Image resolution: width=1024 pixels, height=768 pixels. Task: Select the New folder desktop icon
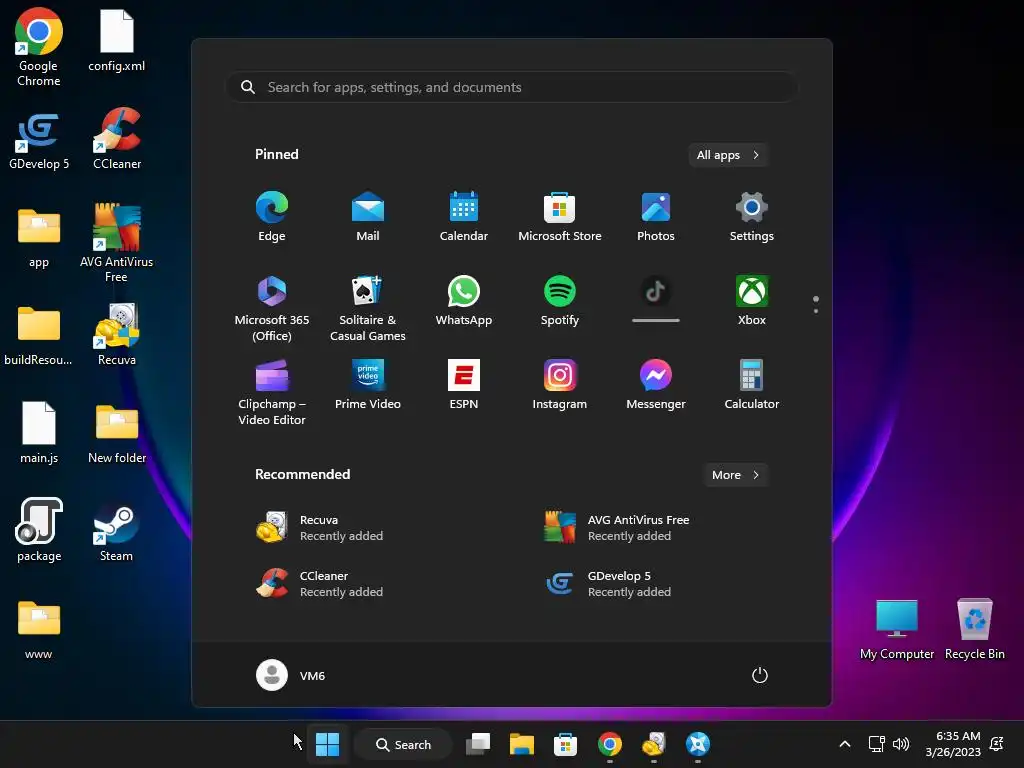click(117, 434)
